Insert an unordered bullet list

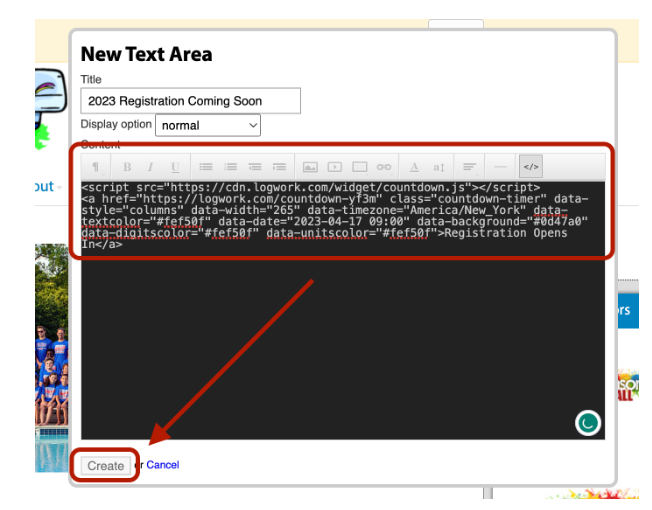206,167
